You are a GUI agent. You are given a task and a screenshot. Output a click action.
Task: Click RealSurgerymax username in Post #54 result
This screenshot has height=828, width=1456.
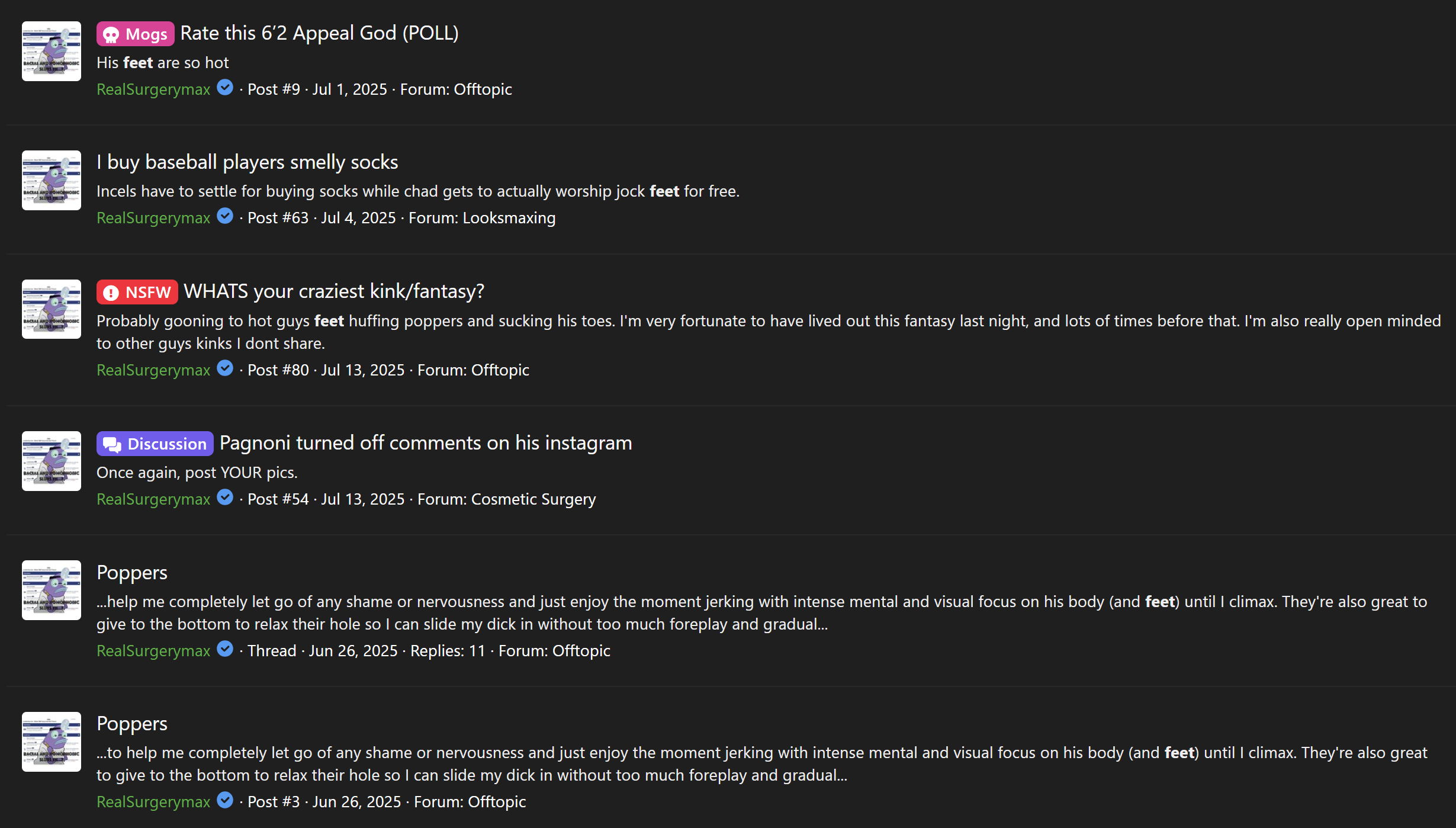click(153, 499)
